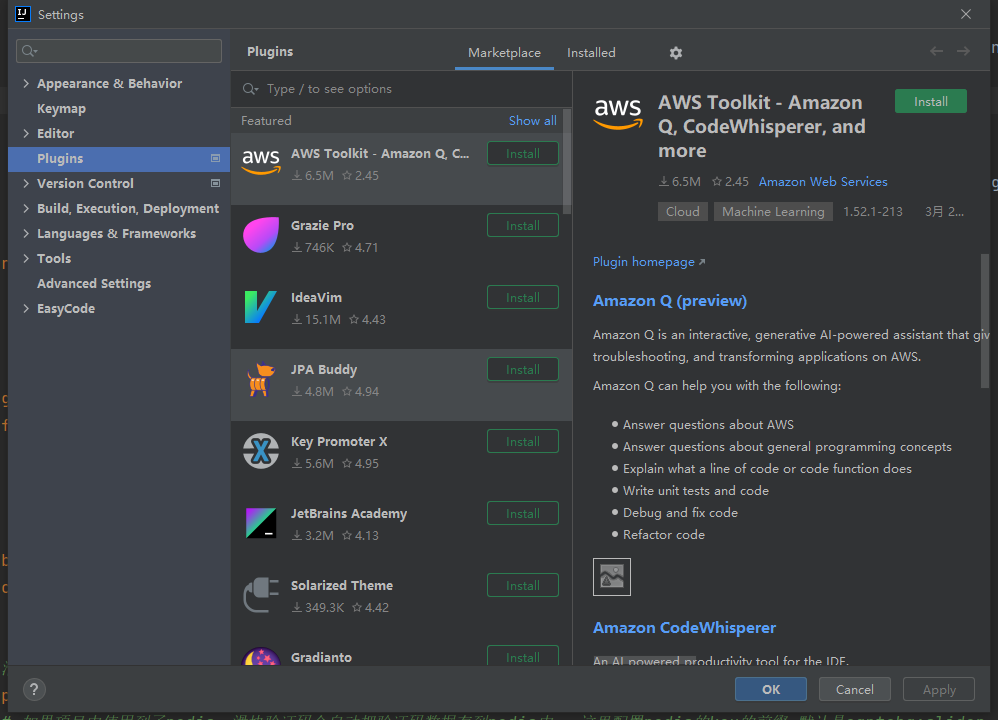Image resolution: width=998 pixels, height=720 pixels.
Task: Expand the Editor settings node
Action: pyautogui.click(x=25, y=133)
